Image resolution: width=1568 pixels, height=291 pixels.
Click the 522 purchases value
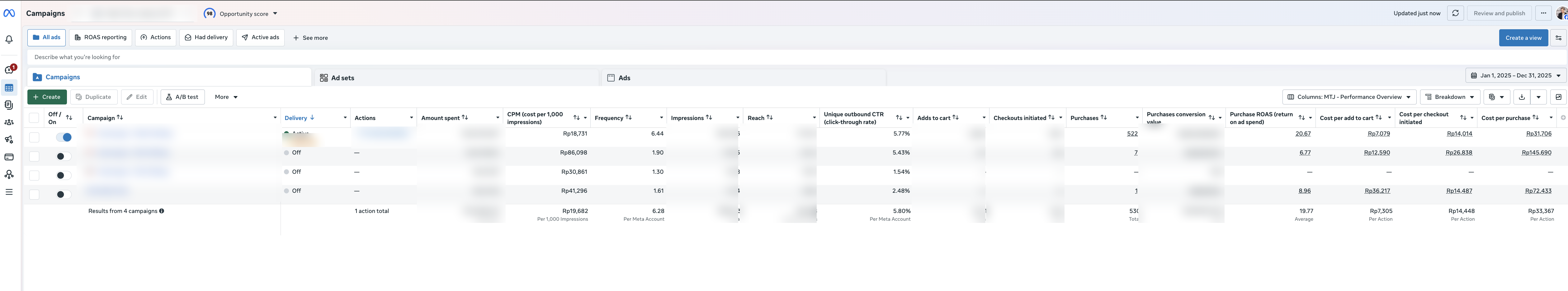(1132, 134)
